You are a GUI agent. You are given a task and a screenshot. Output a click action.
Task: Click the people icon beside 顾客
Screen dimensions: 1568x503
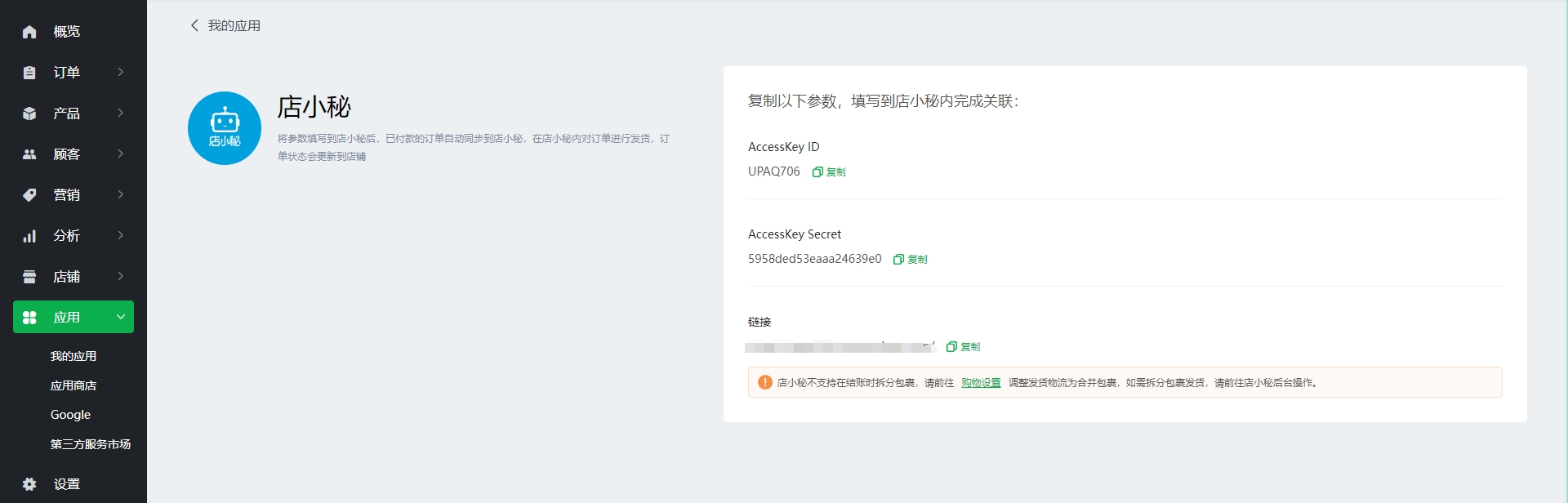[29, 154]
